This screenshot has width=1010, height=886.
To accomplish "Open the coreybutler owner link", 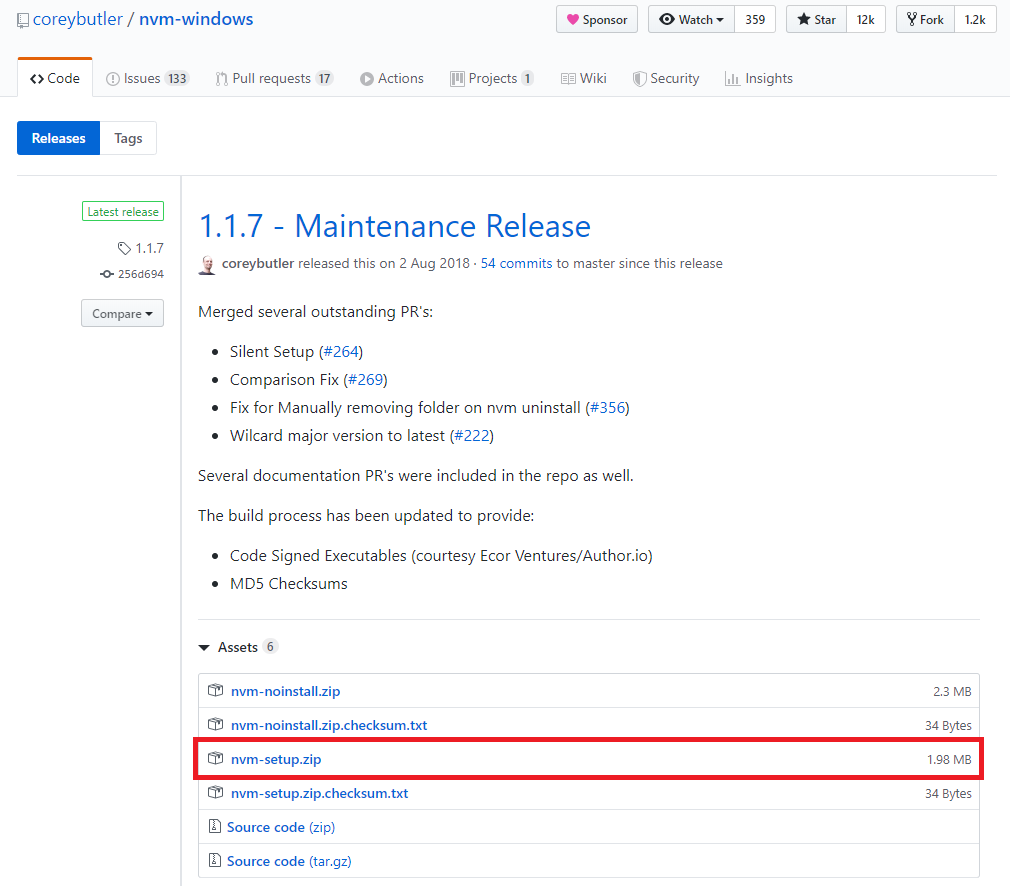I will click(x=77, y=19).
